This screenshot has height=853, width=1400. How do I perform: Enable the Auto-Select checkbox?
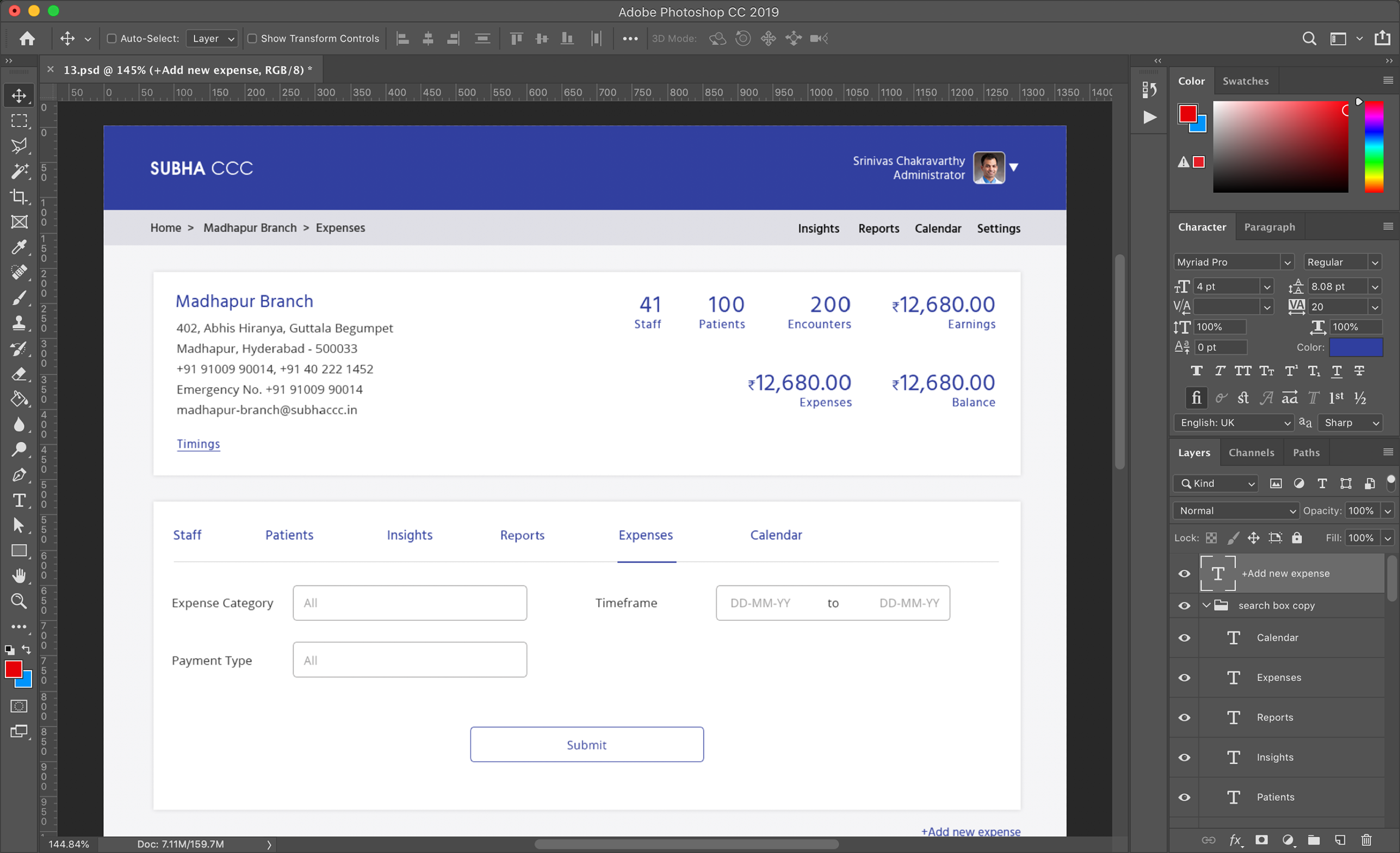click(x=112, y=39)
